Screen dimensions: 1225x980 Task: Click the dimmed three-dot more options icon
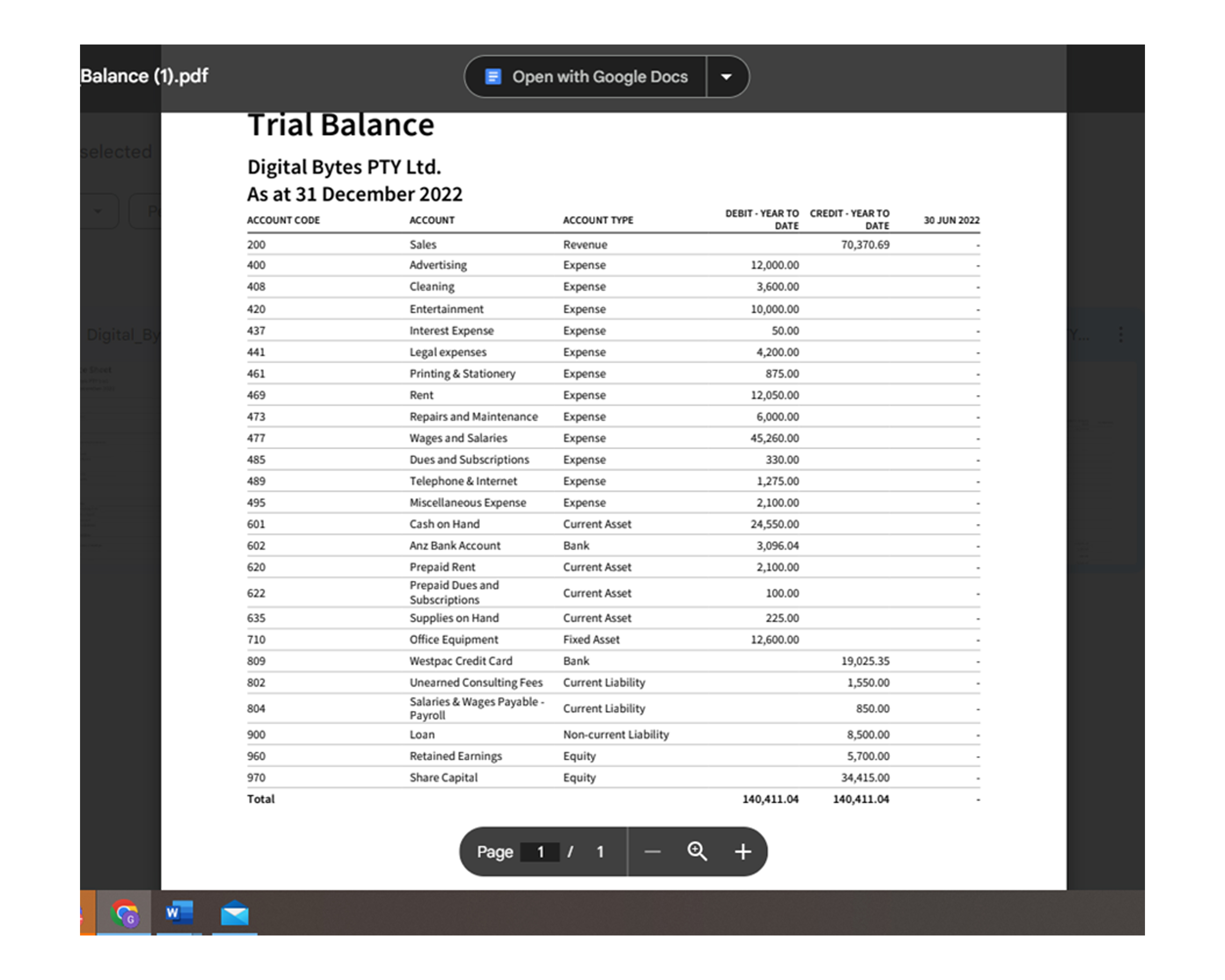tap(1120, 334)
